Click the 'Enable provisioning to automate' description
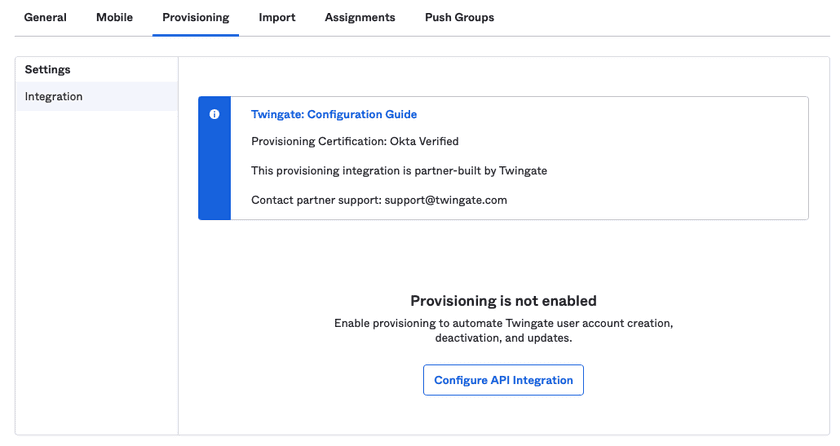The width and height of the screenshot is (840, 446). click(x=503, y=324)
